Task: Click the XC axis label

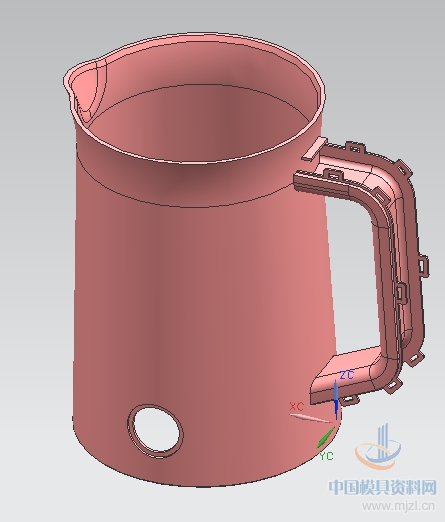Action: click(x=297, y=406)
